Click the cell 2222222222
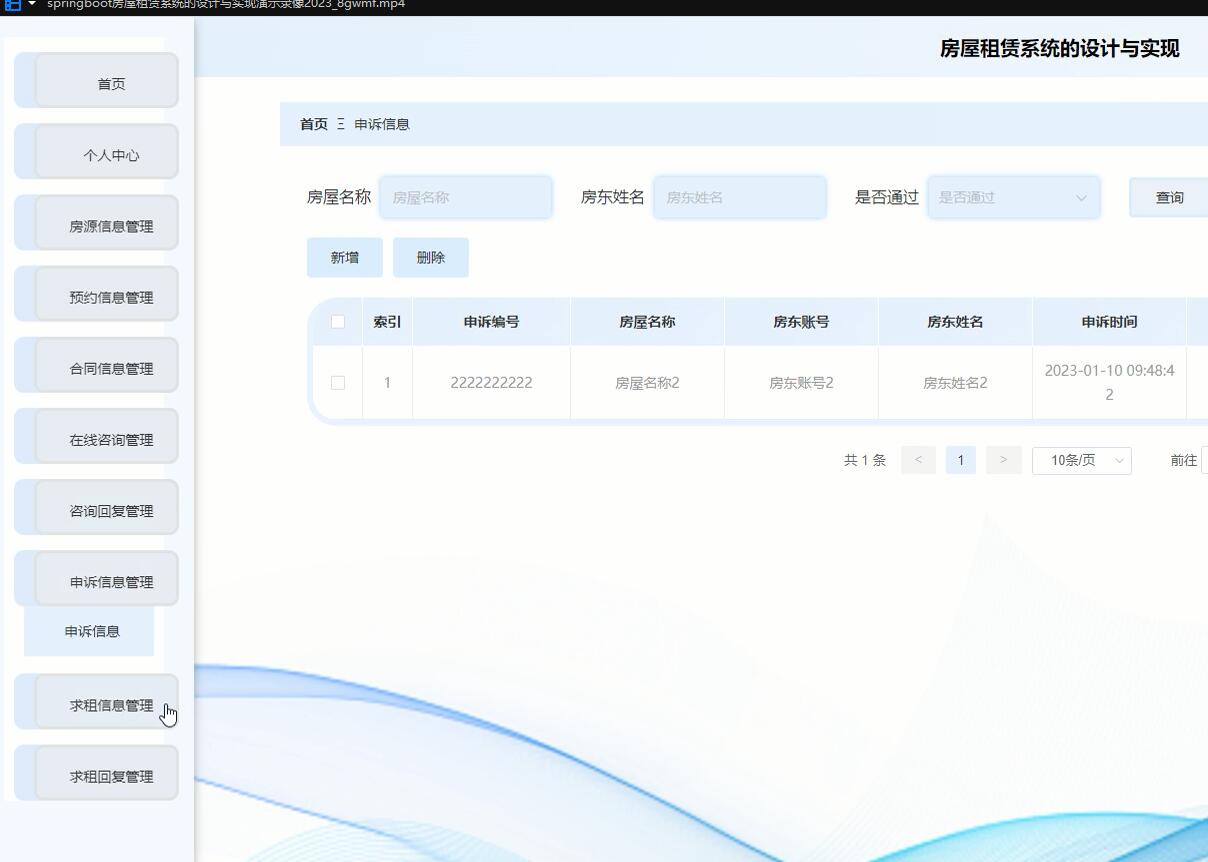Viewport: 1208px width, 862px height. pyautogui.click(x=491, y=383)
